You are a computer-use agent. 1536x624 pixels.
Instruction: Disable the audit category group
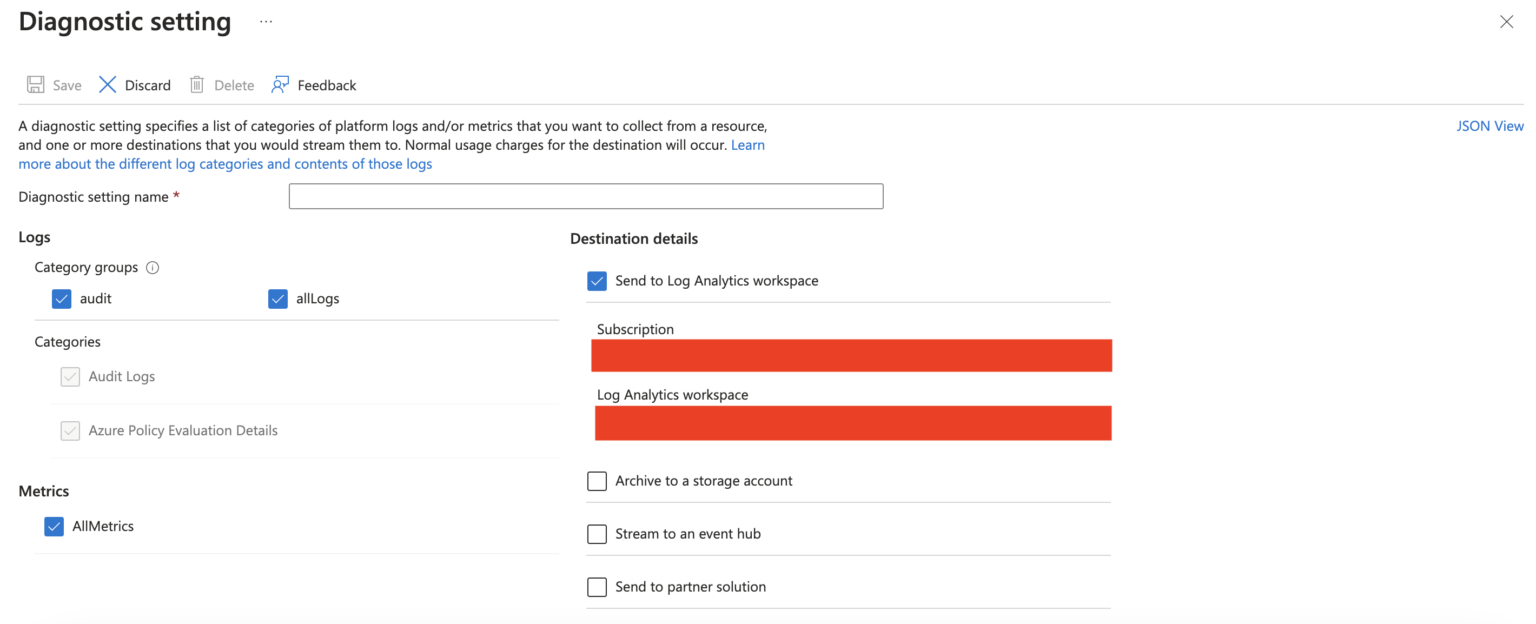(x=61, y=298)
